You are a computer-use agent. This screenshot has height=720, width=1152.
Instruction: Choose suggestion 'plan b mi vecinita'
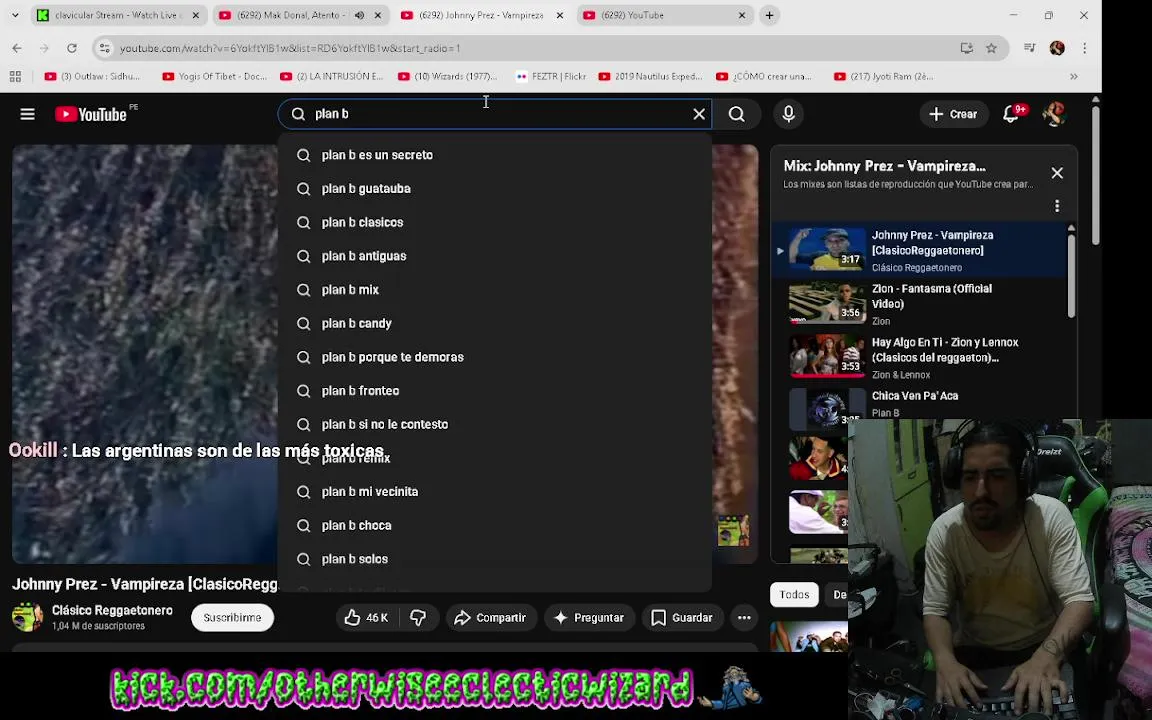click(494, 492)
